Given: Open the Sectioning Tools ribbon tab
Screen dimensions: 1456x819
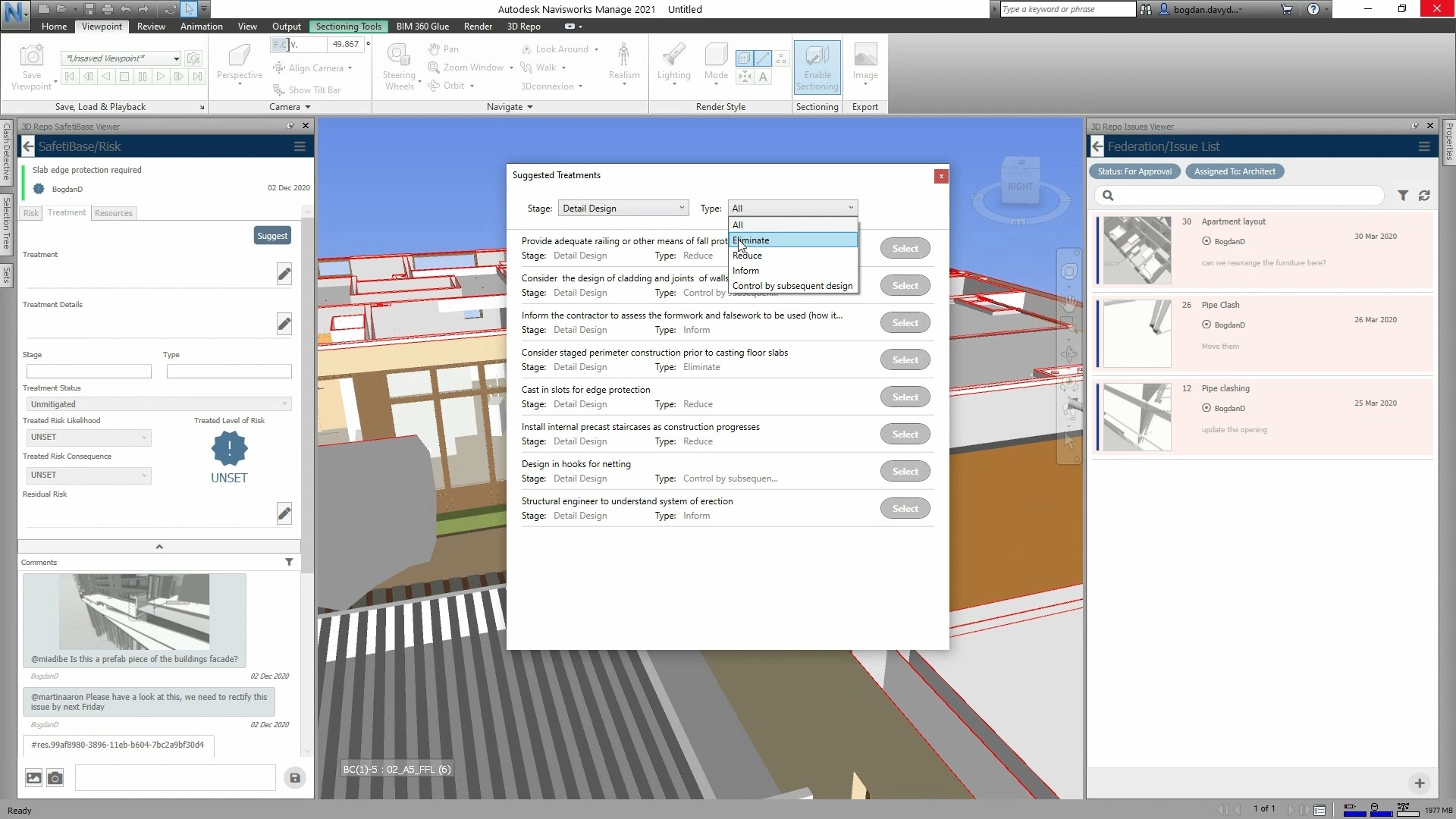Looking at the screenshot, I should 348,26.
